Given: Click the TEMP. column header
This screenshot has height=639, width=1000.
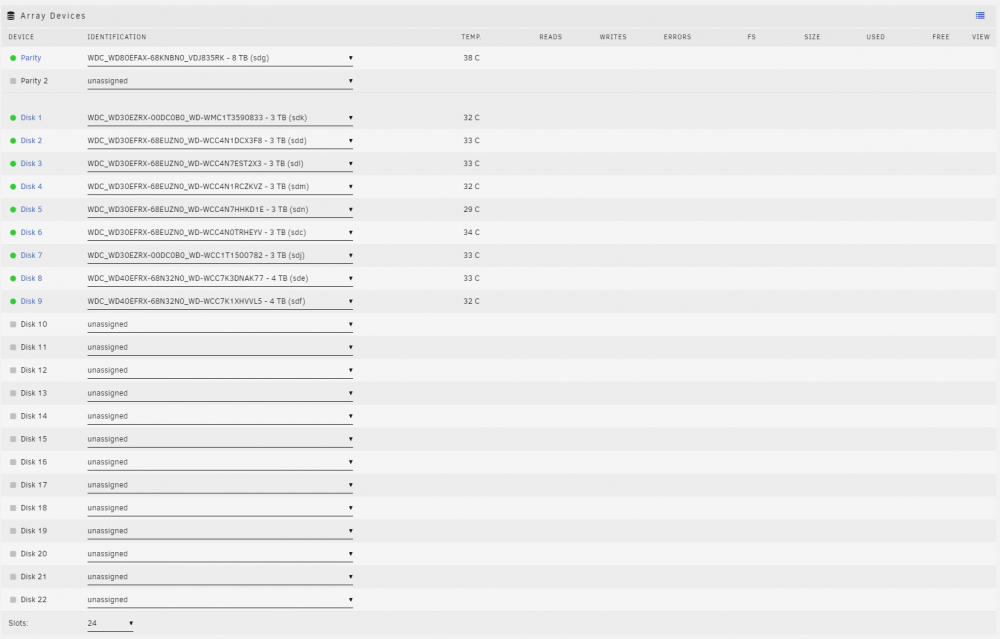Looking at the screenshot, I should 471,37.
